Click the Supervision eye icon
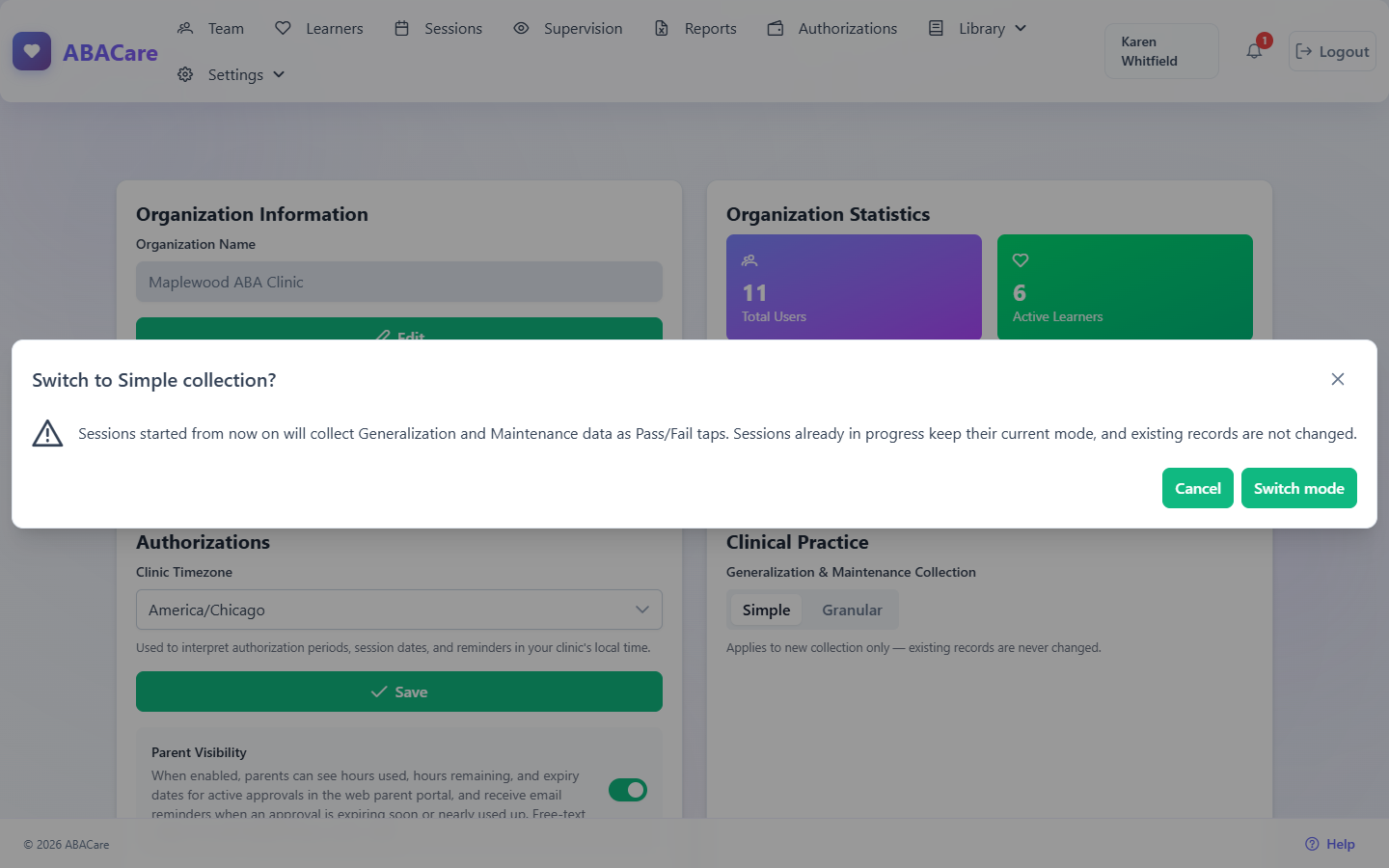This screenshot has height=868, width=1389. point(521,28)
